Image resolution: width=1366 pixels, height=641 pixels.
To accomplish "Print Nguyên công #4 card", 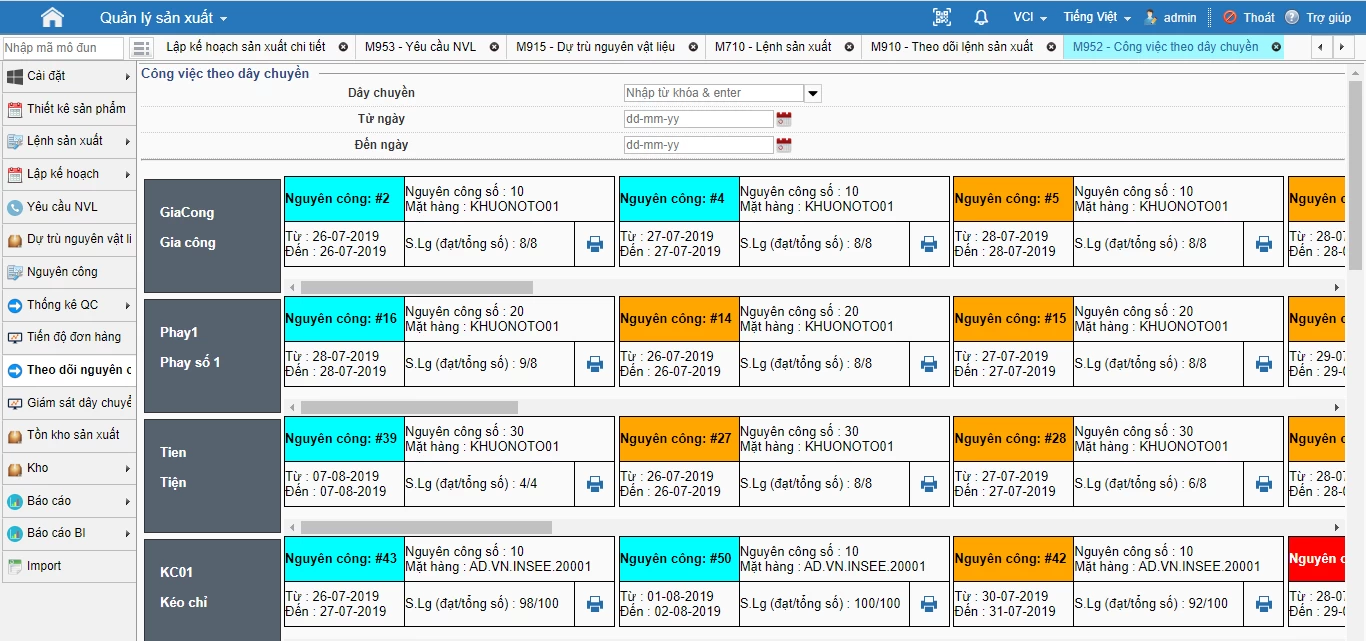I will [x=929, y=243].
